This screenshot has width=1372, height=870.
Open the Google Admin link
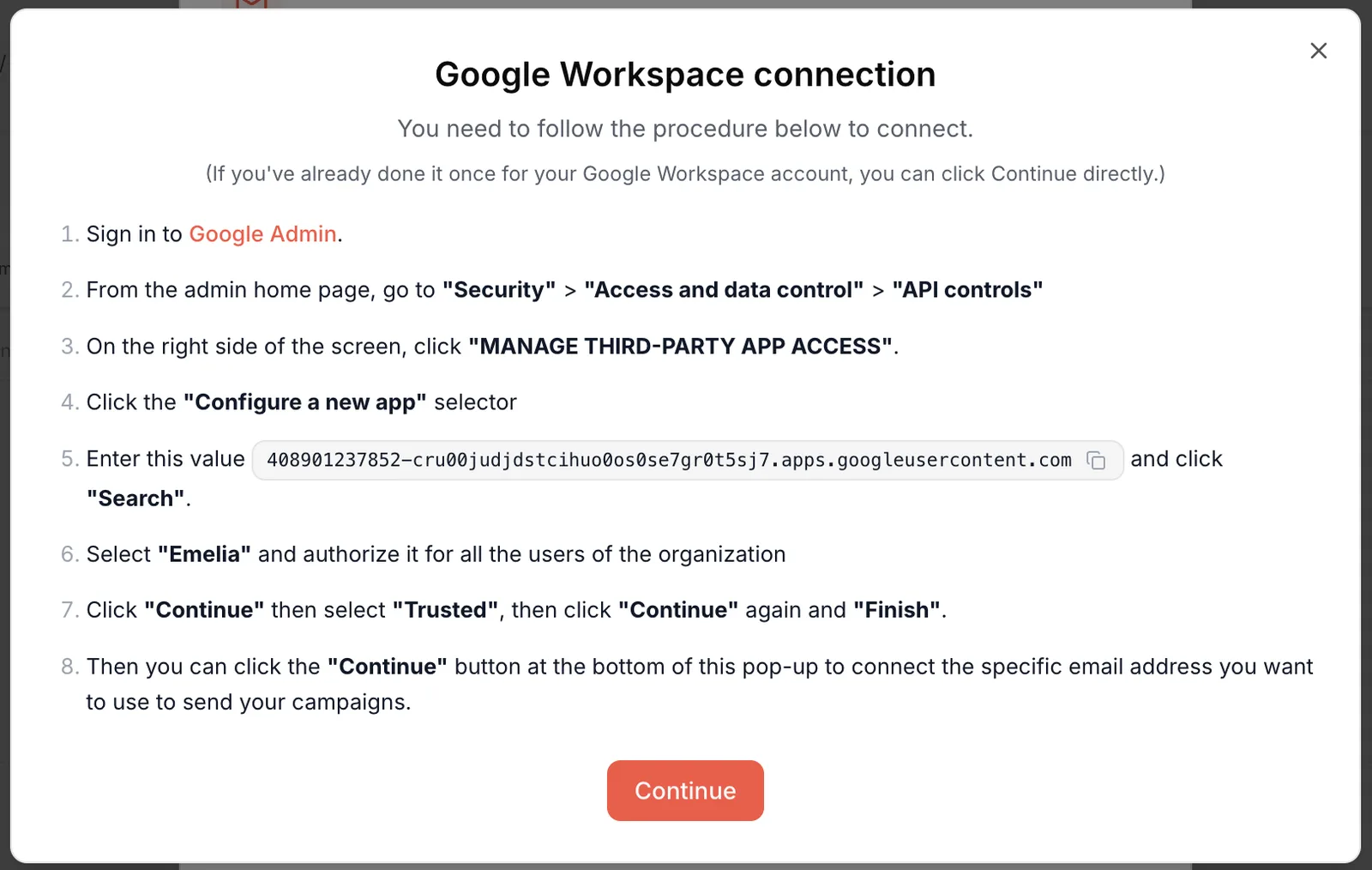(262, 234)
